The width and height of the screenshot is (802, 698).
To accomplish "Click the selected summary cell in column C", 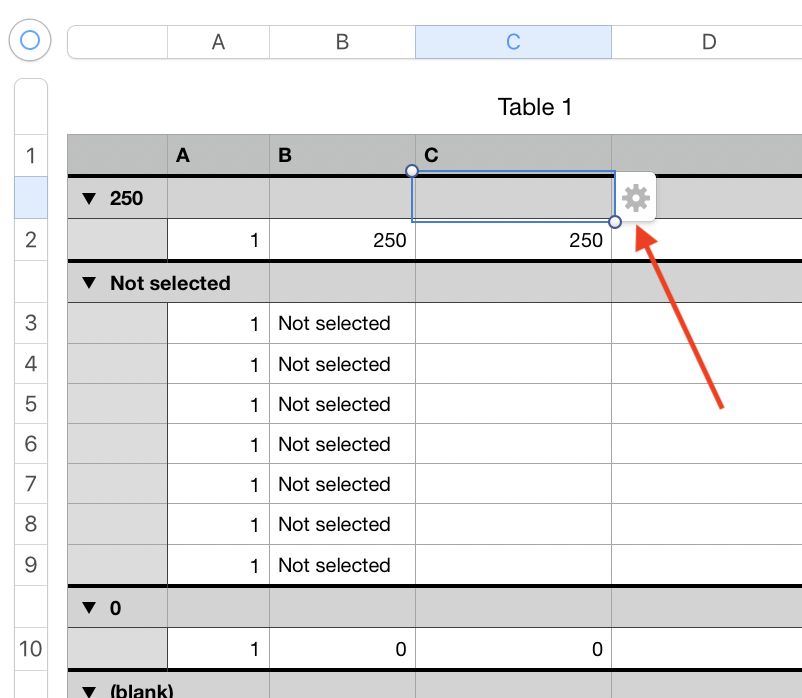I will (x=513, y=197).
